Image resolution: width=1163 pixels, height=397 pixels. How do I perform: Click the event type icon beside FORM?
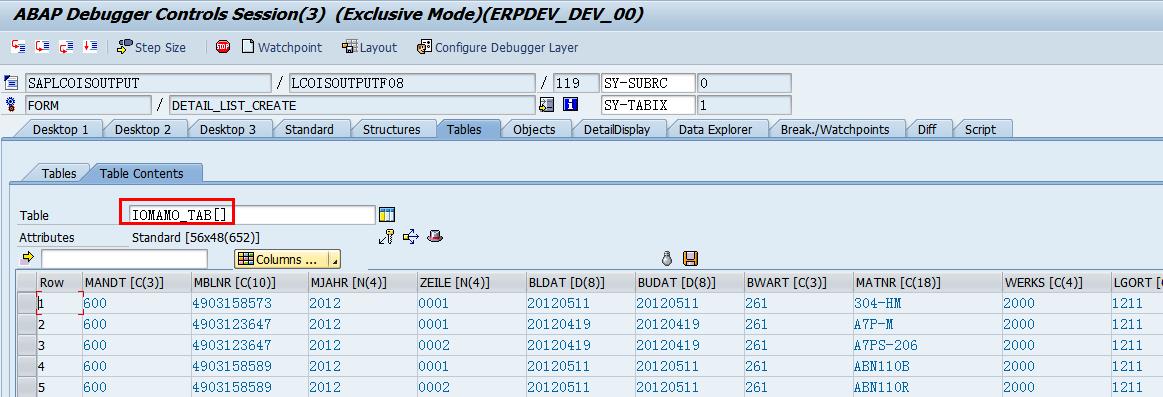pos(11,105)
